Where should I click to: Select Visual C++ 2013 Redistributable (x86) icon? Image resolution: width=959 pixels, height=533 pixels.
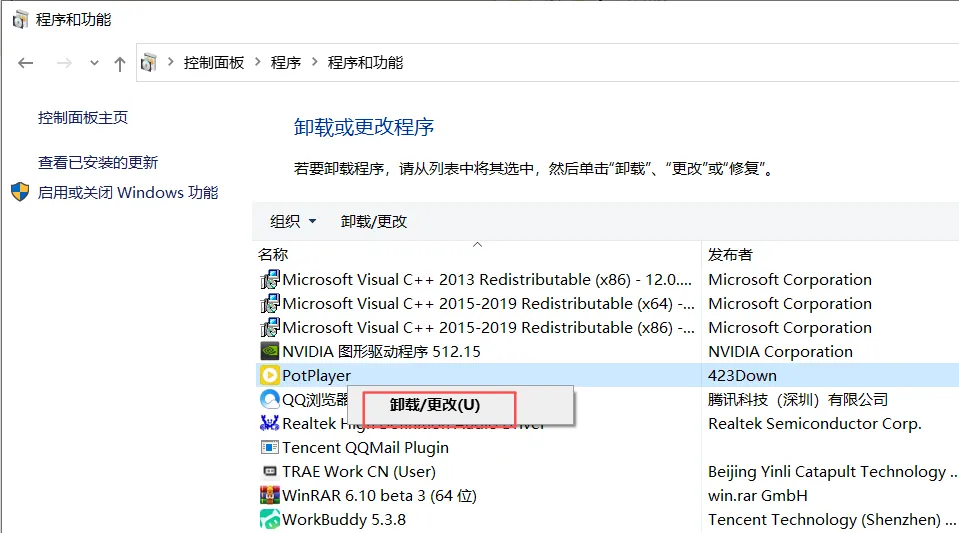click(x=270, y=280)
